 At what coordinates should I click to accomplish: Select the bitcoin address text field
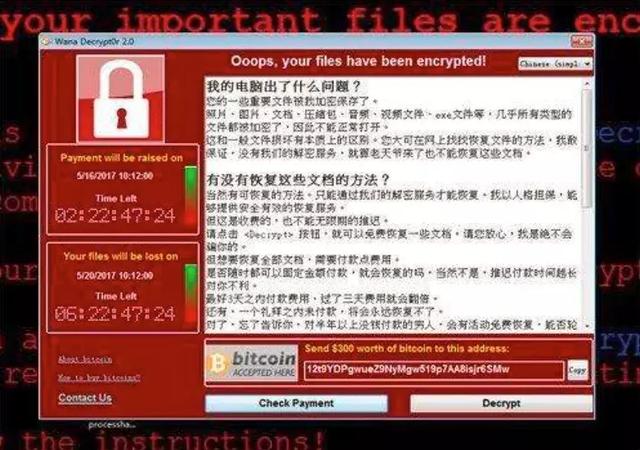[x=434, y=370]
